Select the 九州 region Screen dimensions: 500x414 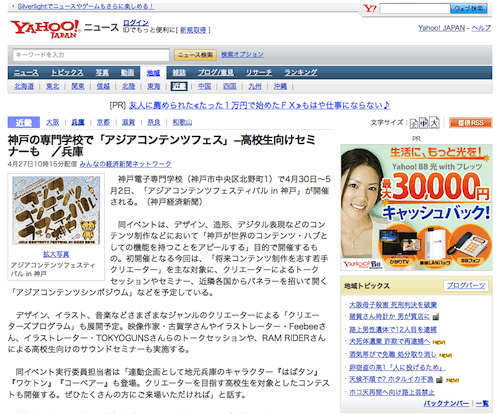pyautogui.click(x=255, y=86)
